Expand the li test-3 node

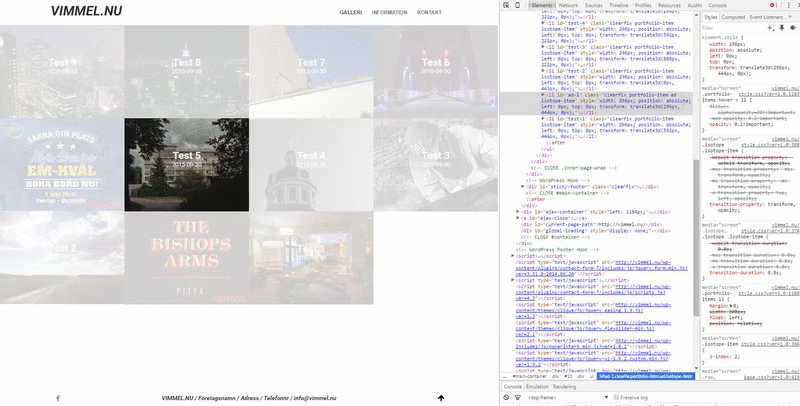click(543, 47)
